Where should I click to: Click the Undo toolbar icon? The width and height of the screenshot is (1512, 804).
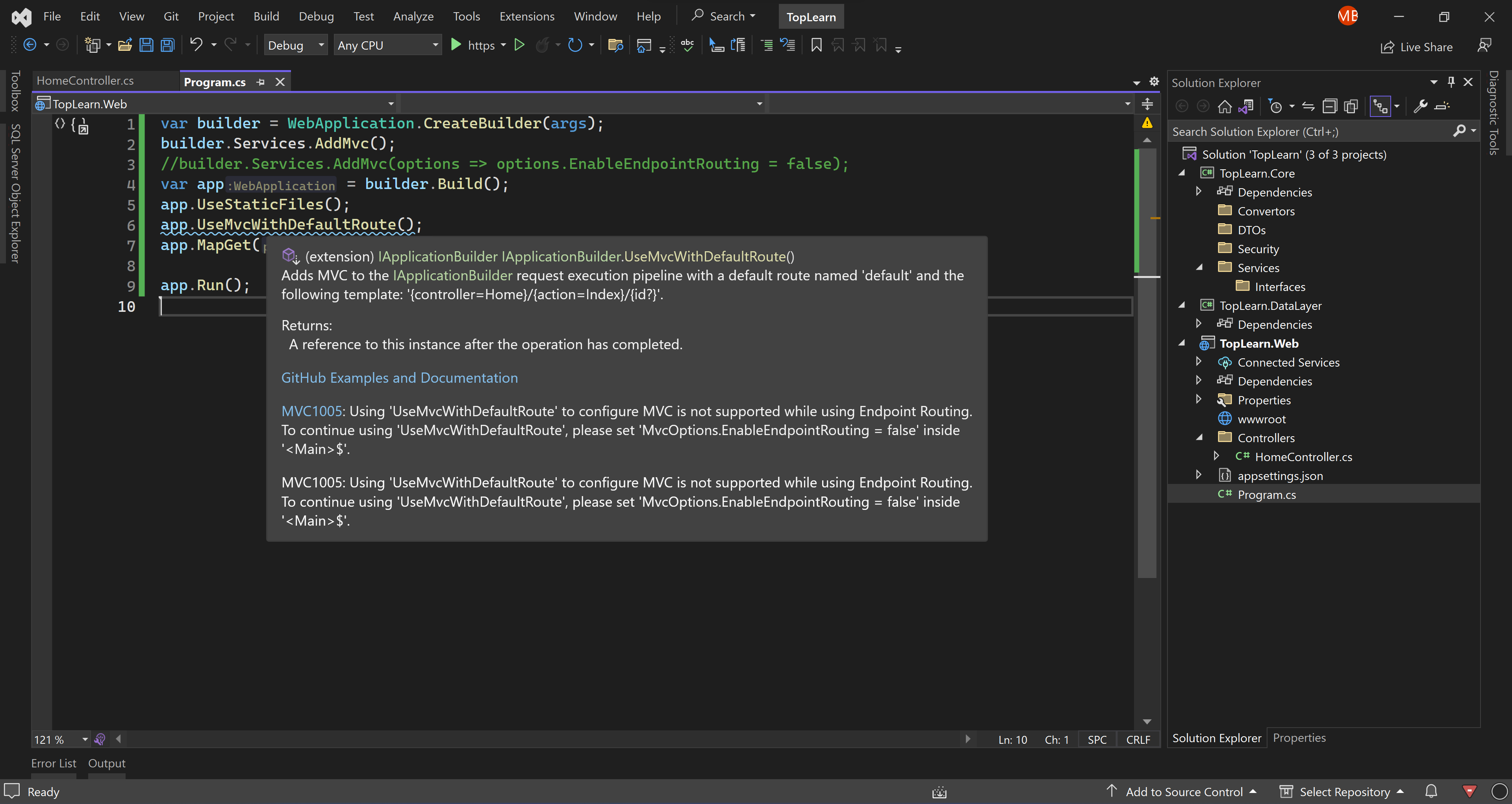pos(196,45)
